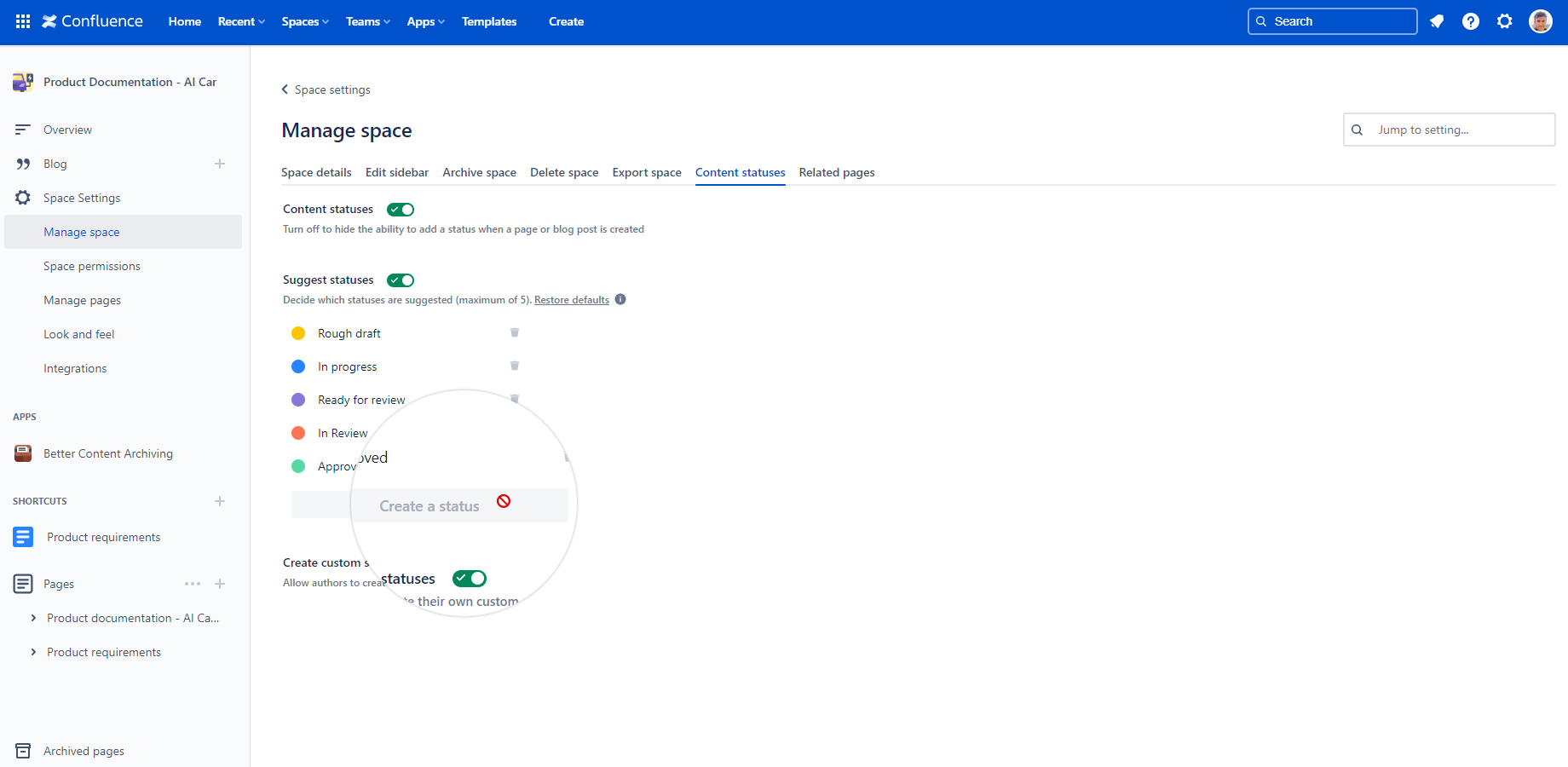Open the Atlassian app switcher grid

[22, 21]
